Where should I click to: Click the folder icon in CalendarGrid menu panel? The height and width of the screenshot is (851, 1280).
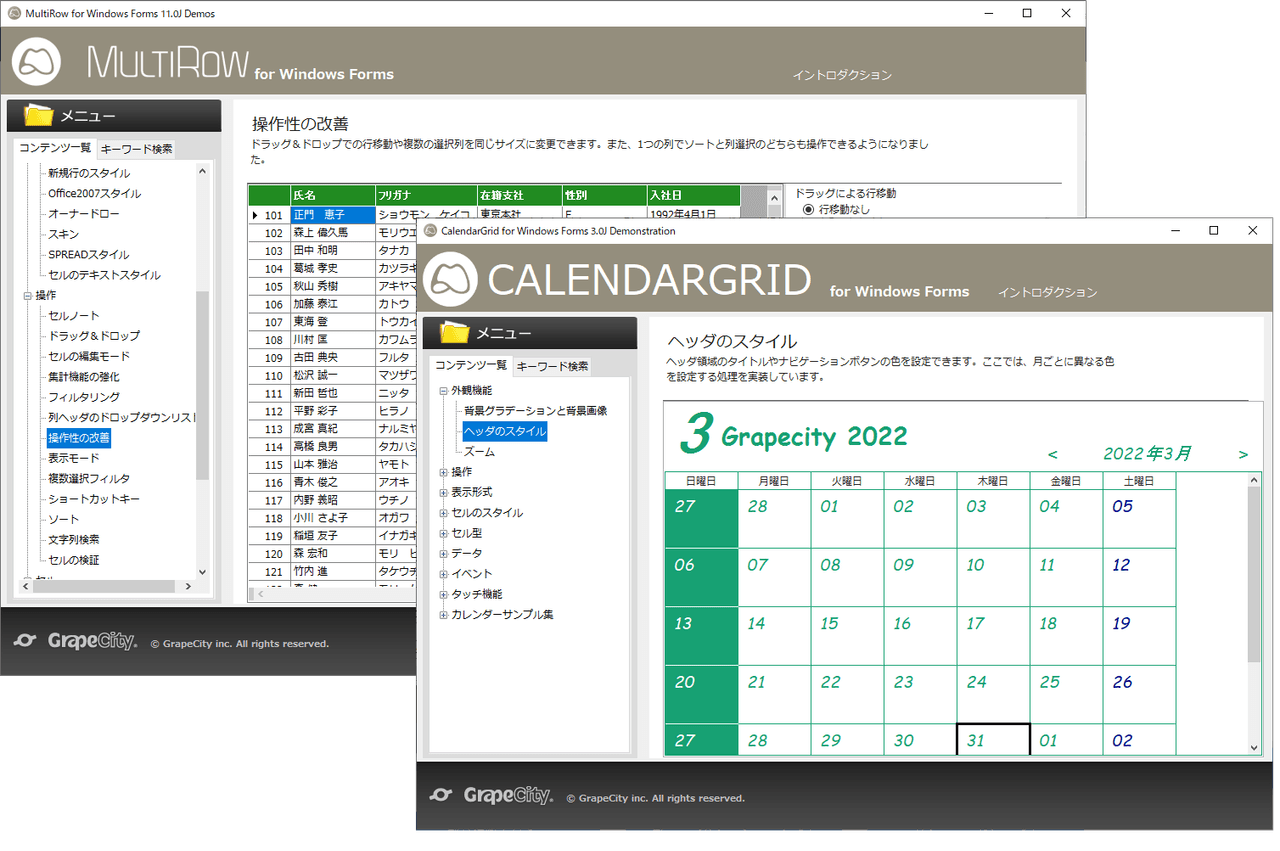pos(455,333)
